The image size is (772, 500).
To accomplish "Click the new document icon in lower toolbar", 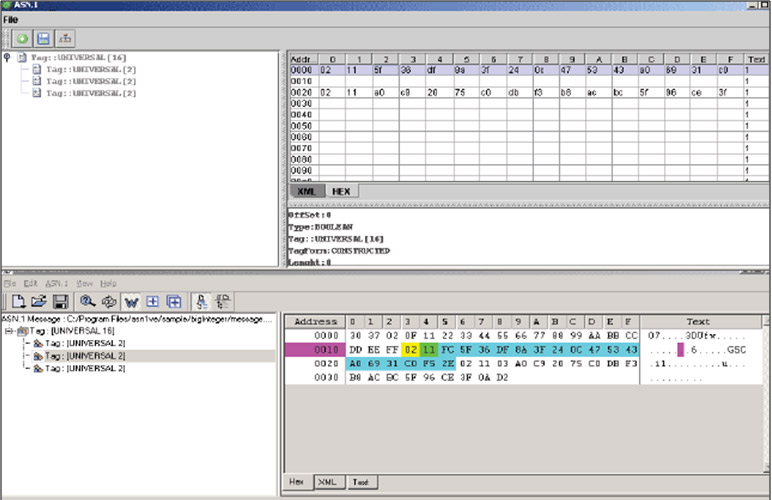I will pyautogui.click(x=17, y=301).
